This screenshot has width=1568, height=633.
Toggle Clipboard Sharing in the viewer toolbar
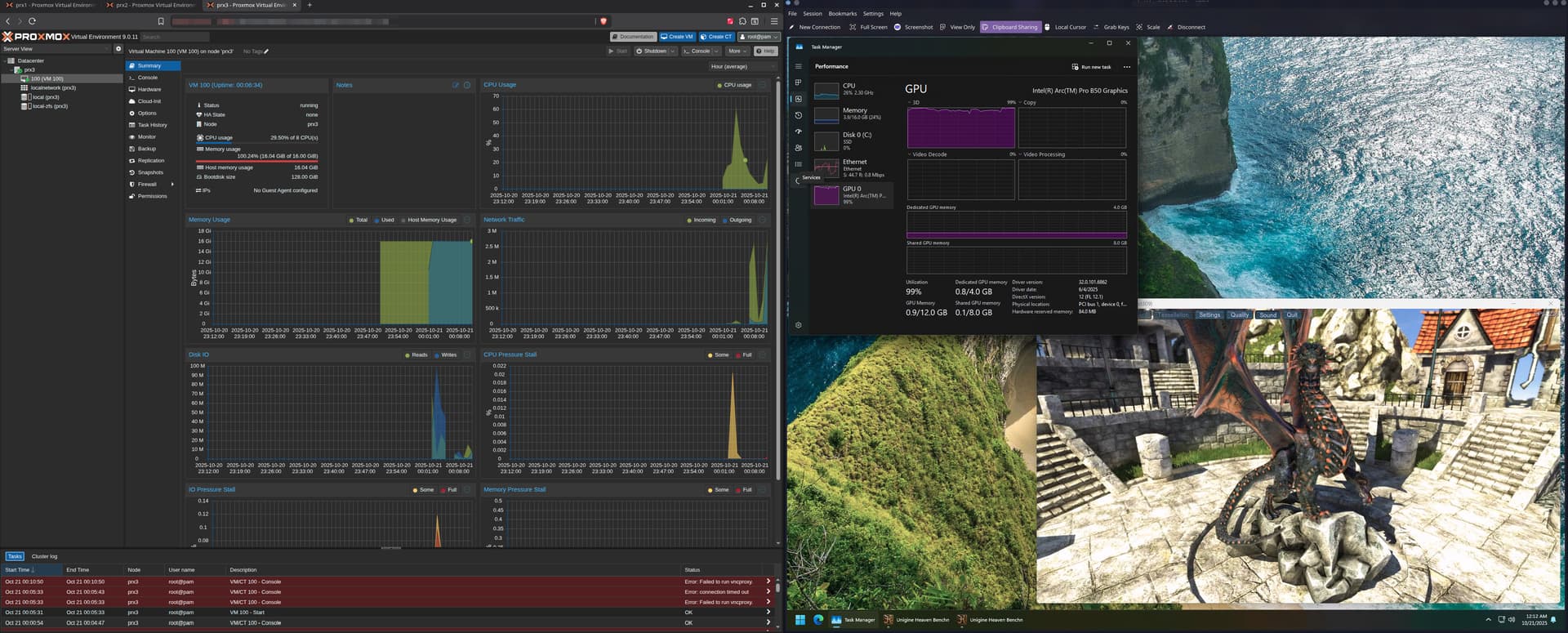tap(1009, 27)
